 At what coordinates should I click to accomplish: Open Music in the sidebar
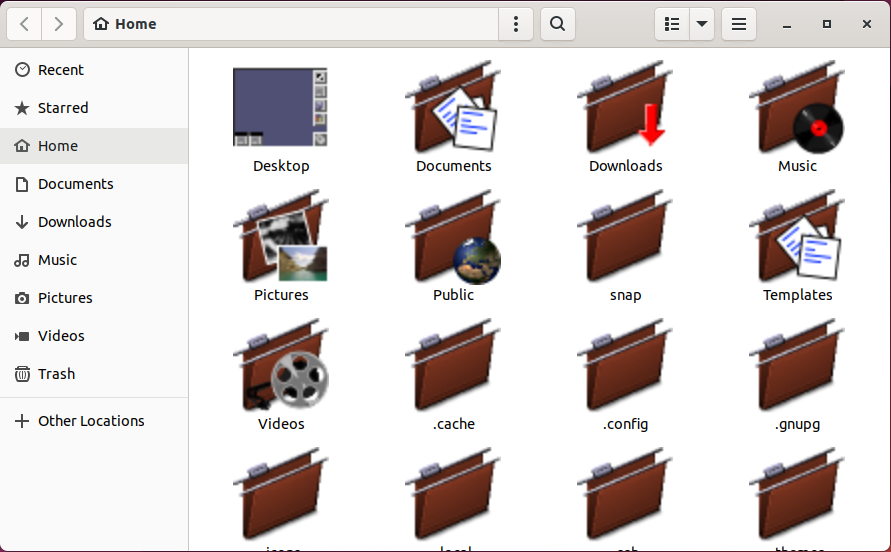(94, 260)
